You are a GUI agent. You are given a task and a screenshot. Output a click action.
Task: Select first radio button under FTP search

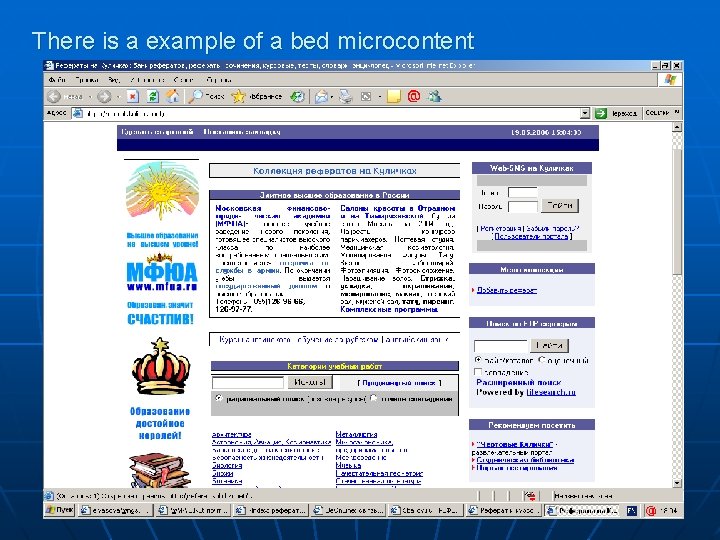coord(478,360)
